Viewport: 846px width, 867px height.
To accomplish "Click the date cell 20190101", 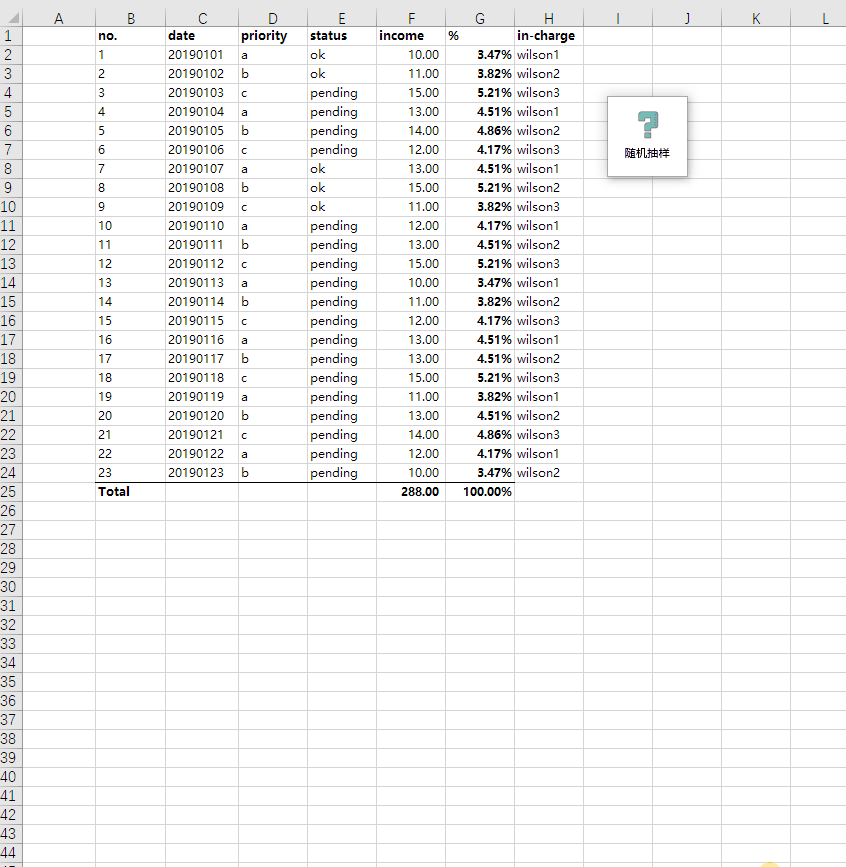I will pos(201,55).
